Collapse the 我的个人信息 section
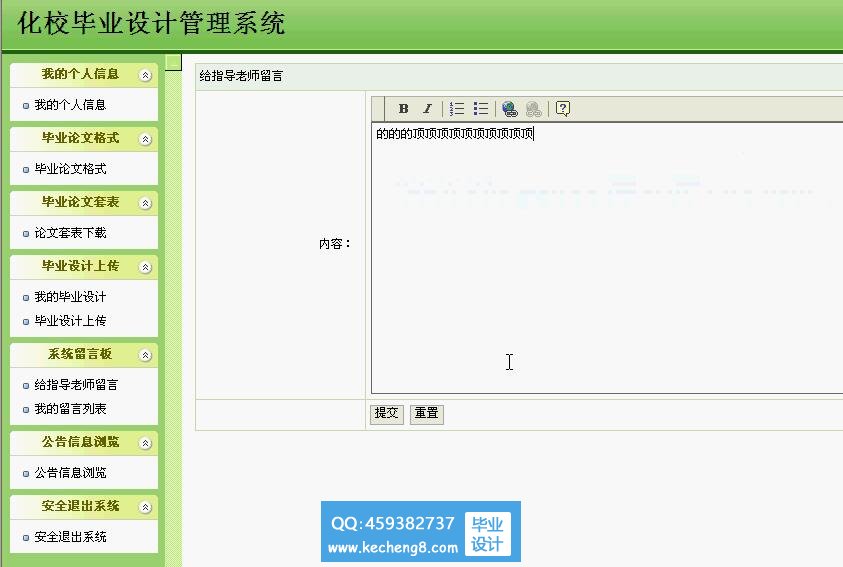 click(145, 75)
